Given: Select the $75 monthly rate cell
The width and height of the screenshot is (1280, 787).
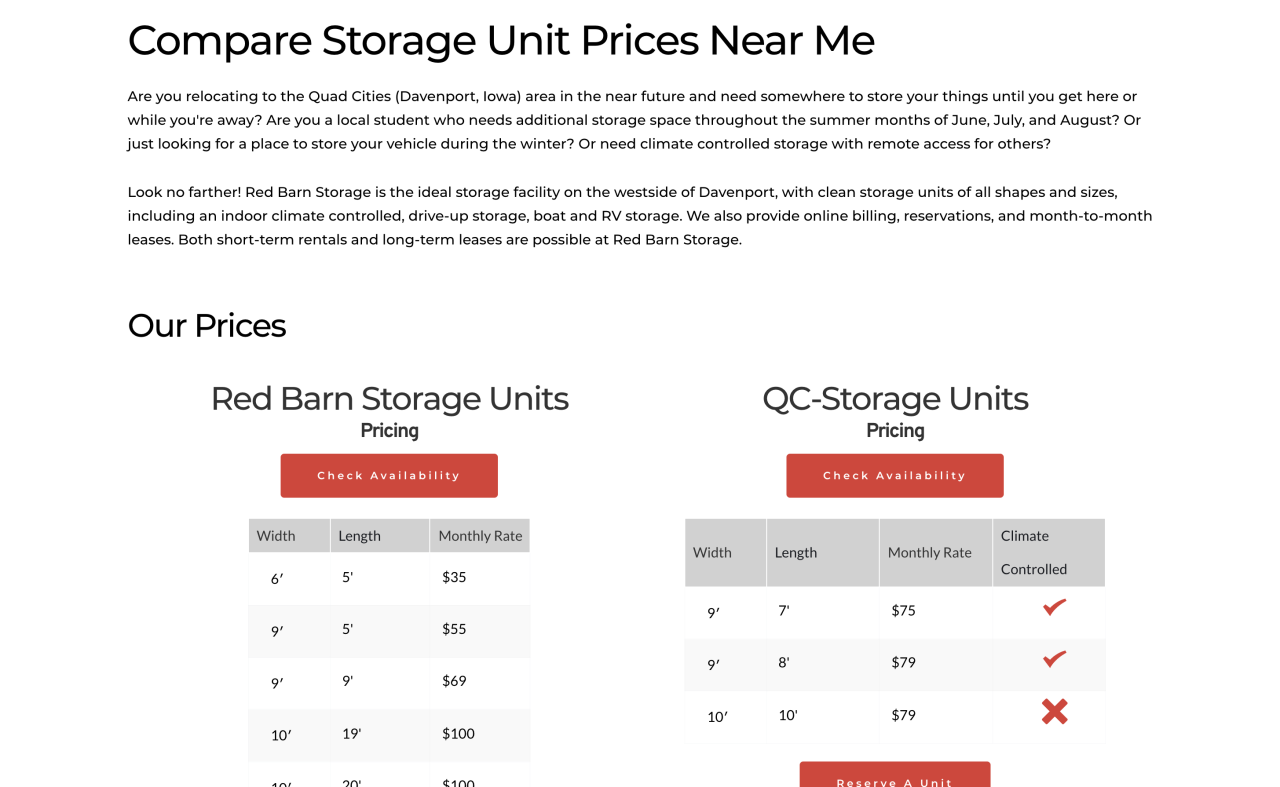Looking at the screenshot, I should (903, 610).
